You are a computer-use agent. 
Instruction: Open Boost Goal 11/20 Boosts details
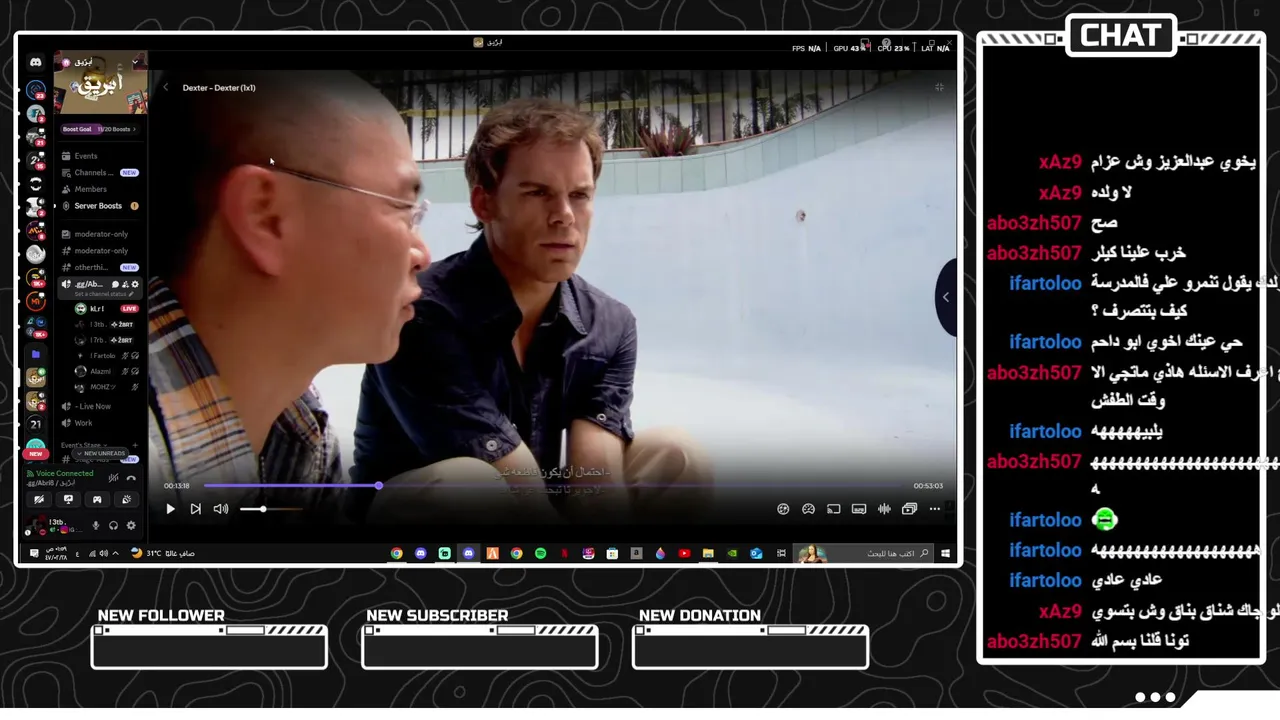pyautogui.click(x=100, y=129)
